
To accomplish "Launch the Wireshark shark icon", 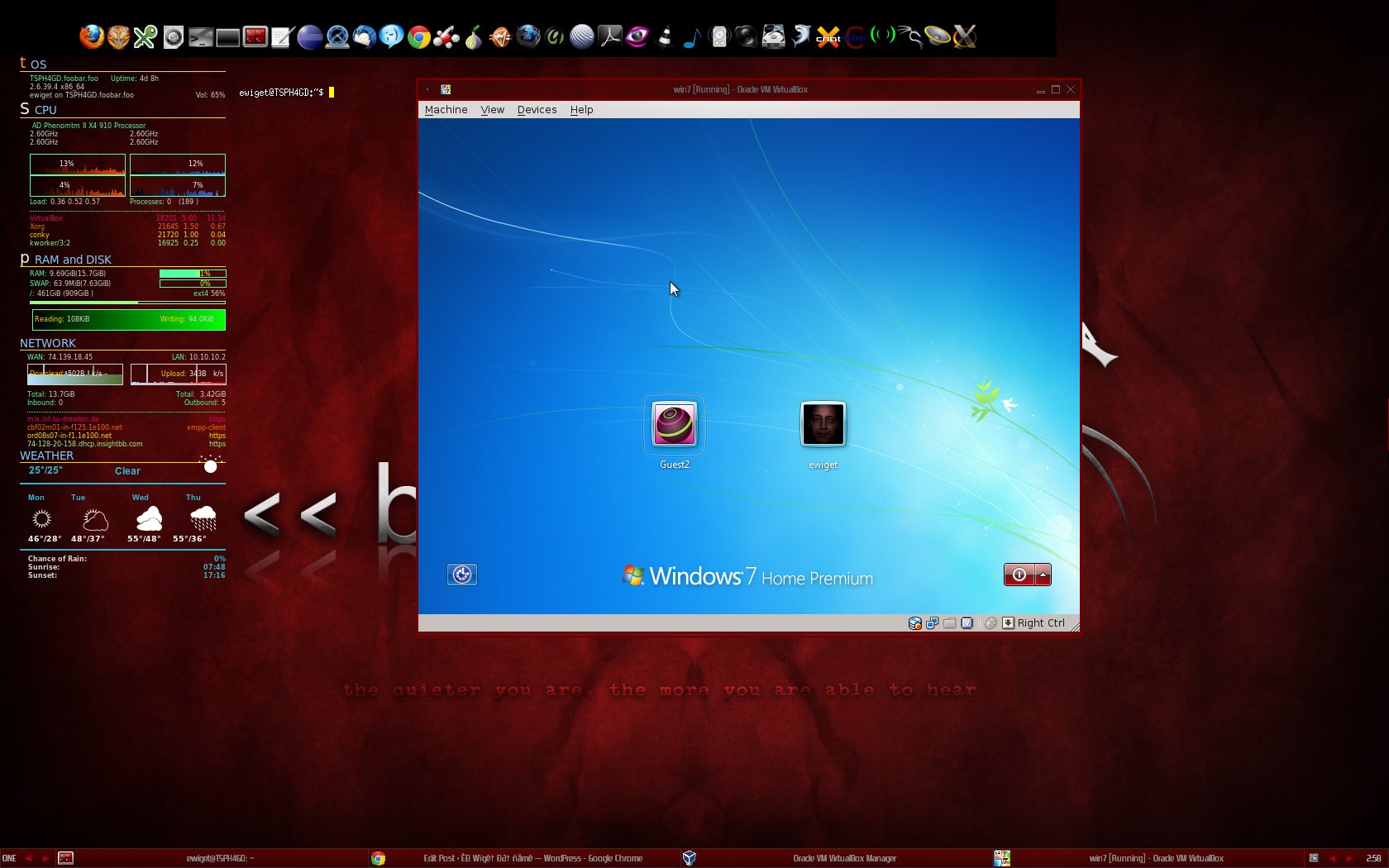I will [800, 36].
